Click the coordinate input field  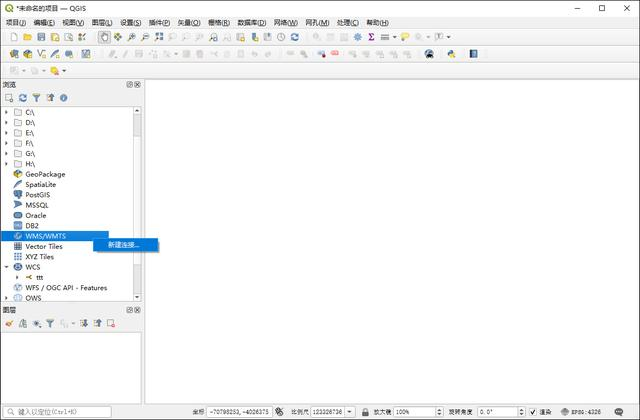(239, 412)
